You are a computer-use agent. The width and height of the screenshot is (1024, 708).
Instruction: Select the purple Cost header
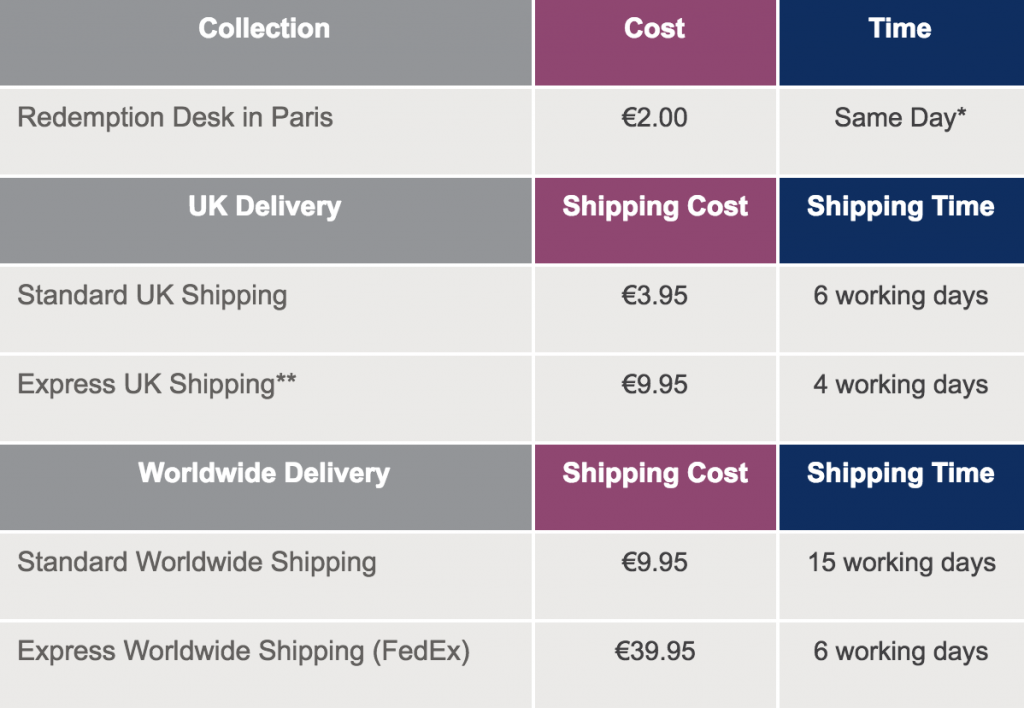click(655, 42)
